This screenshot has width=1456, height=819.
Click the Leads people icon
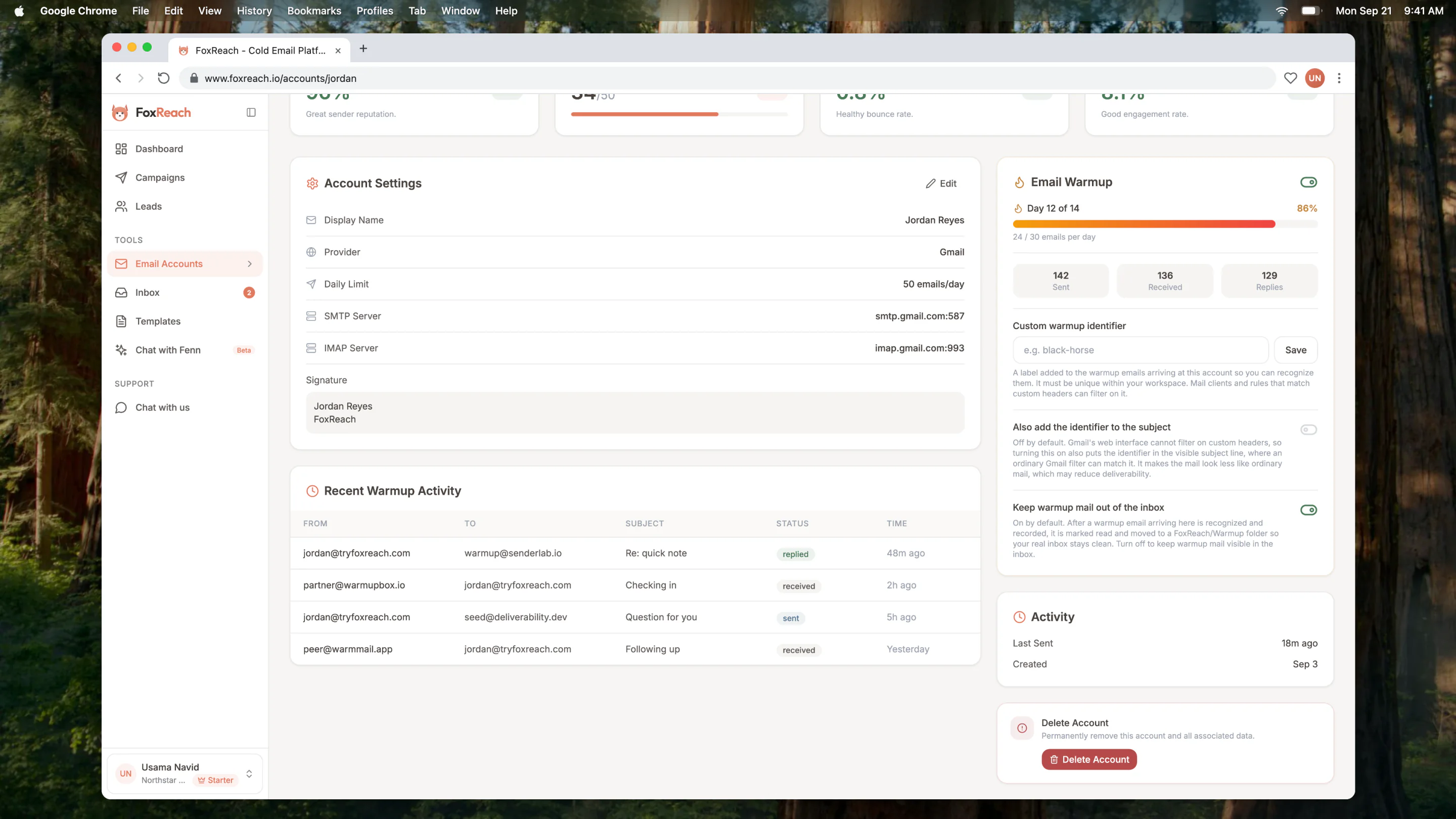point(121,206)
